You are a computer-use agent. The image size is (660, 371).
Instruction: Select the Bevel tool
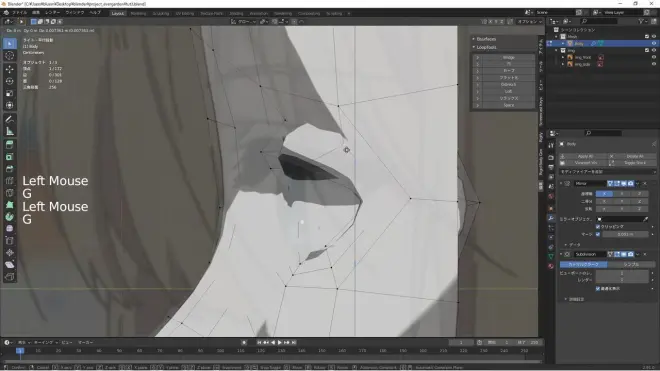pyautogui.click(x=10, y=169)
